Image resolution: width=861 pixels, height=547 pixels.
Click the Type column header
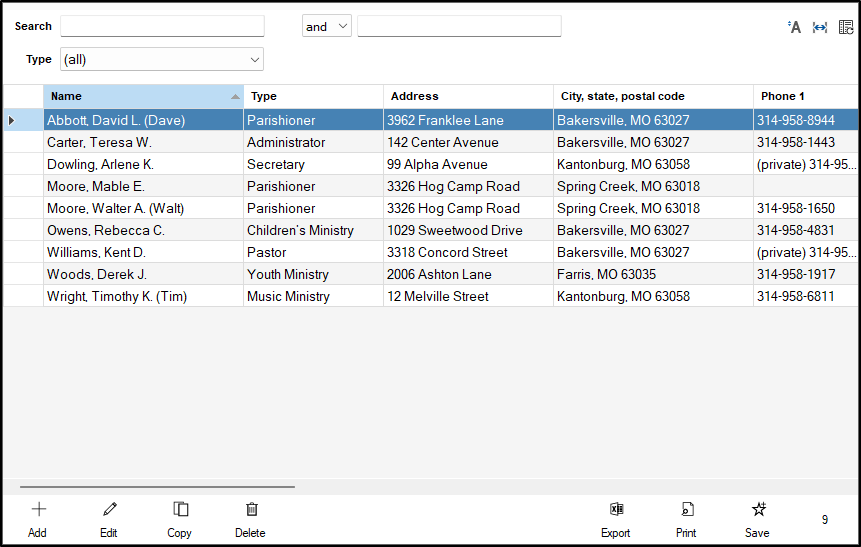(312, 96)
